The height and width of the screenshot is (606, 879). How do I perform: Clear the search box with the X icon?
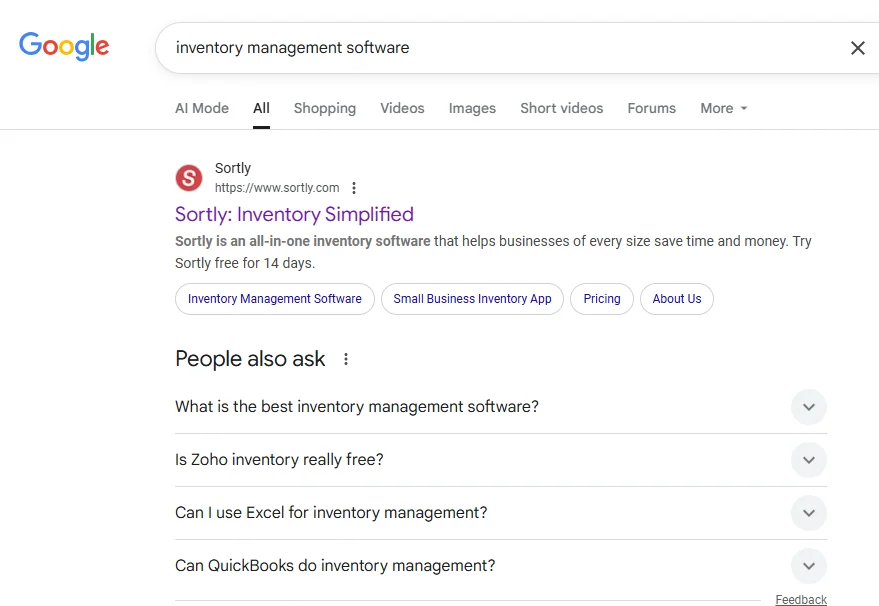tap(857, 48)
